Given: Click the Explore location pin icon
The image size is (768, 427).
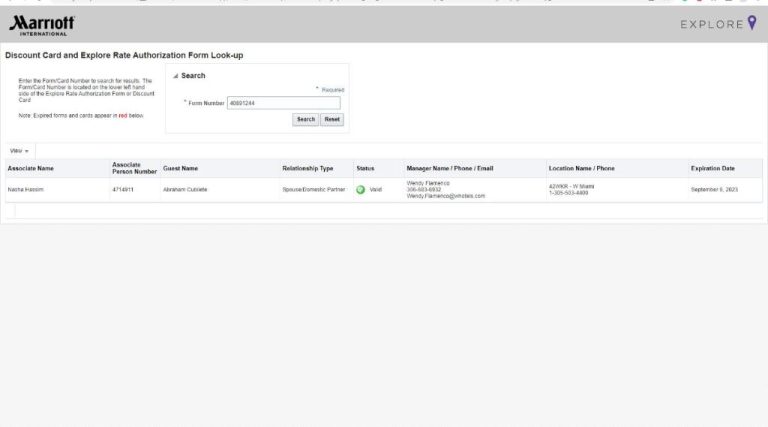Looking at the screenshot, I should [x=752, y=23].
